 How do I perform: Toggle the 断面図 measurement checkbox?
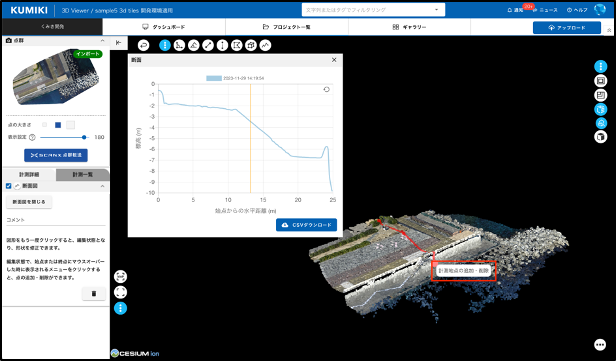tap(9, 186)
